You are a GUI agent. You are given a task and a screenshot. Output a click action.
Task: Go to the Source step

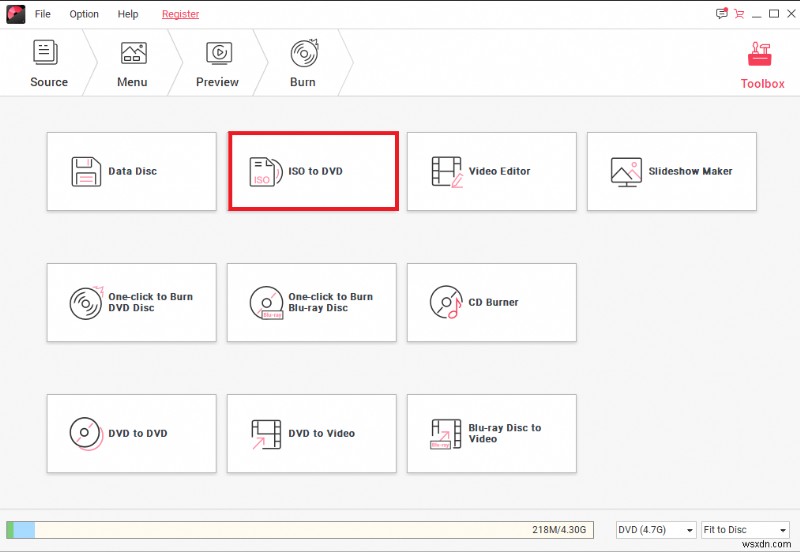pos(48,63)
